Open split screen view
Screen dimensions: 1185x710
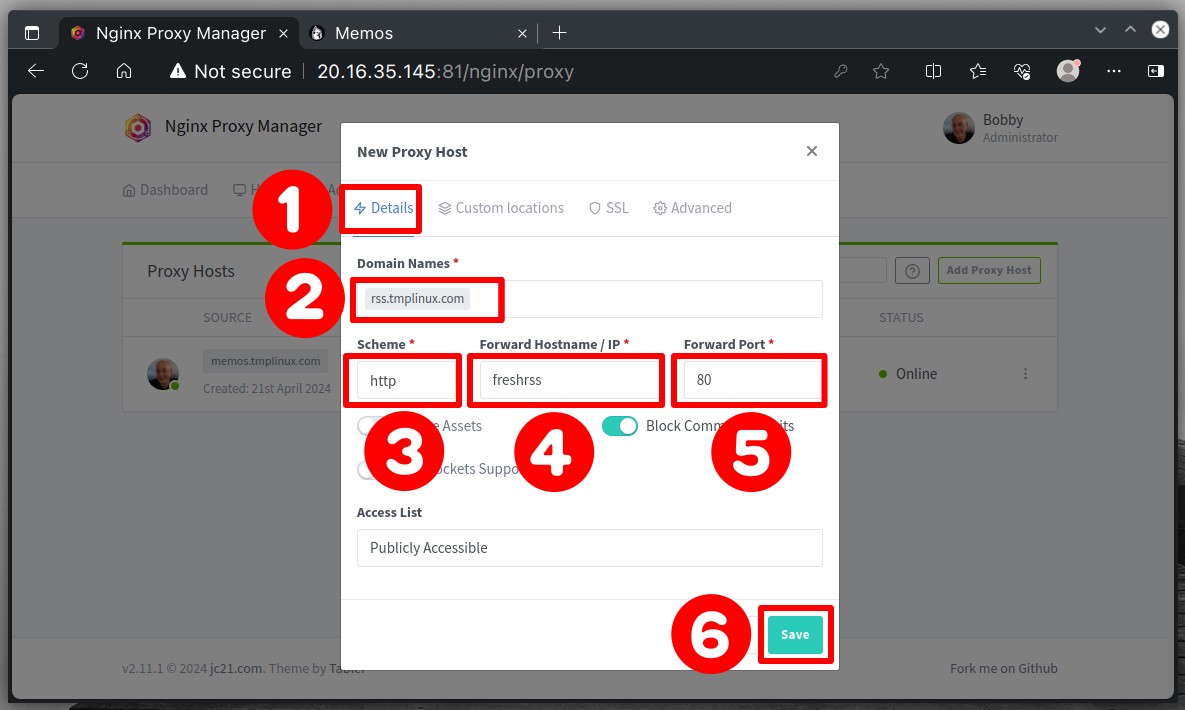coord(933,71)
